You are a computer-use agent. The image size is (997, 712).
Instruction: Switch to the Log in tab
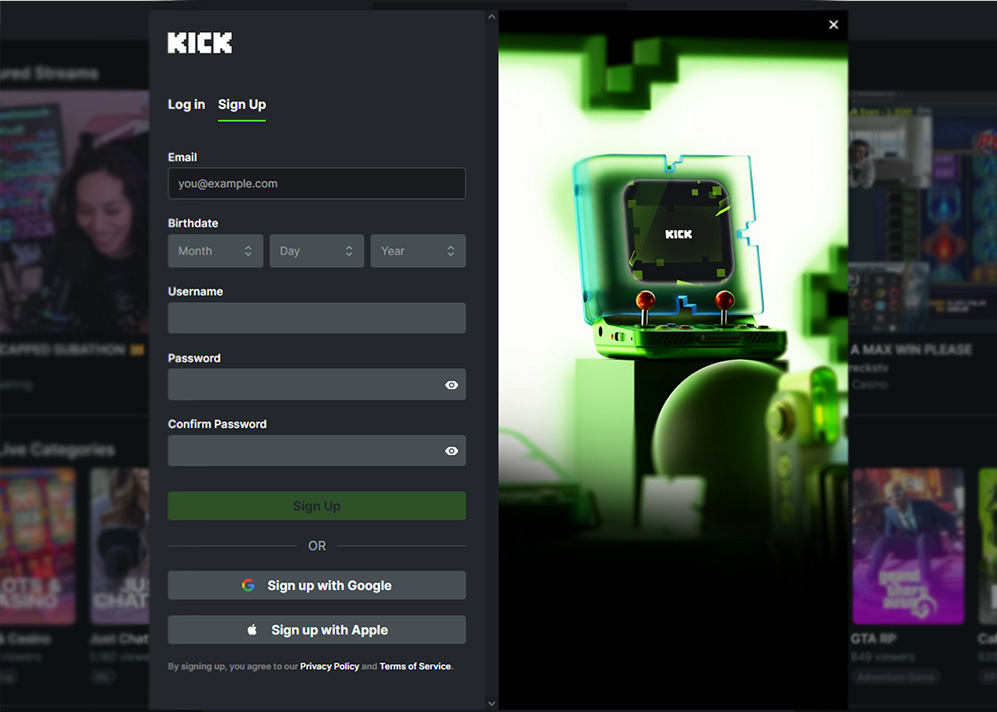(186, 104)
